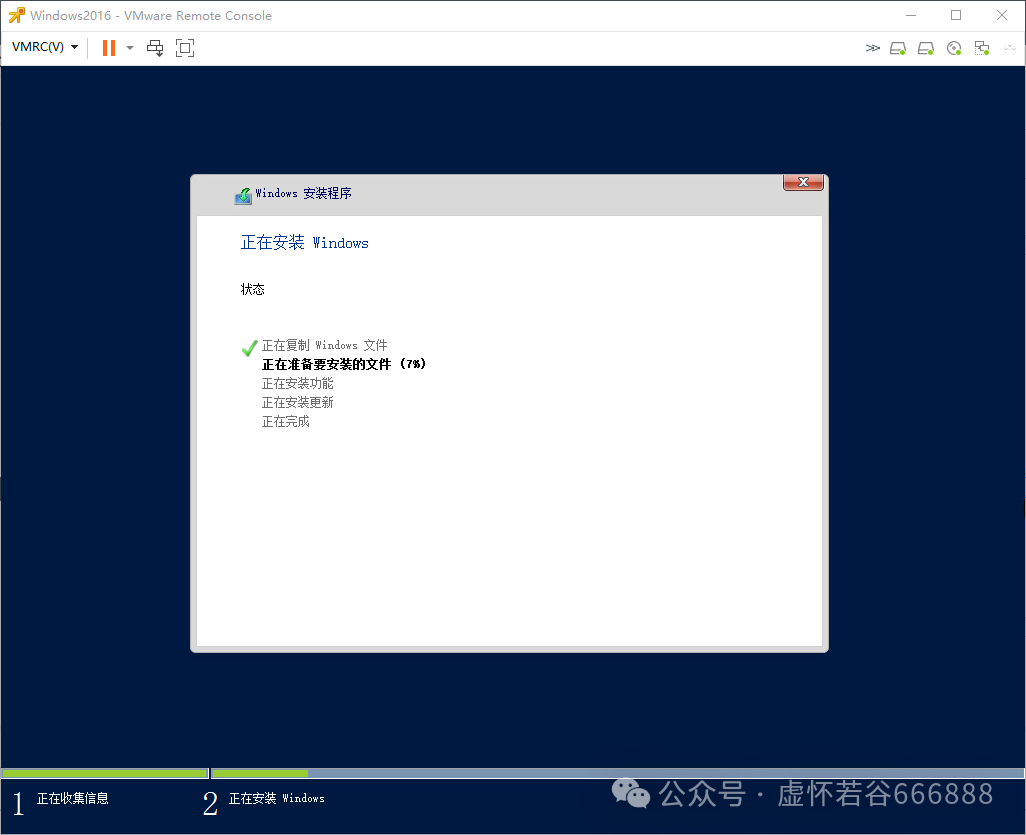Click the bottom 正在安装 Windows stage label
The image size is (1026, 835).
pos(276,798)
